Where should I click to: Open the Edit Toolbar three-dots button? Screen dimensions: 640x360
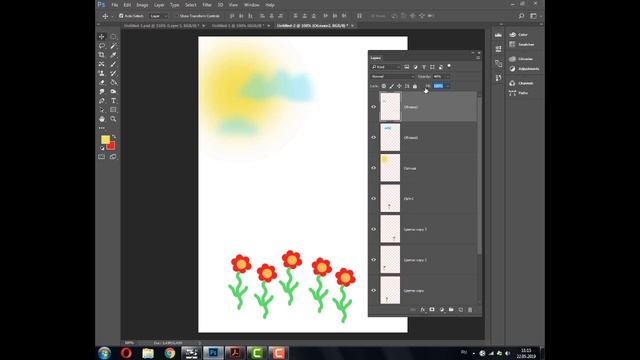(102, 128)
